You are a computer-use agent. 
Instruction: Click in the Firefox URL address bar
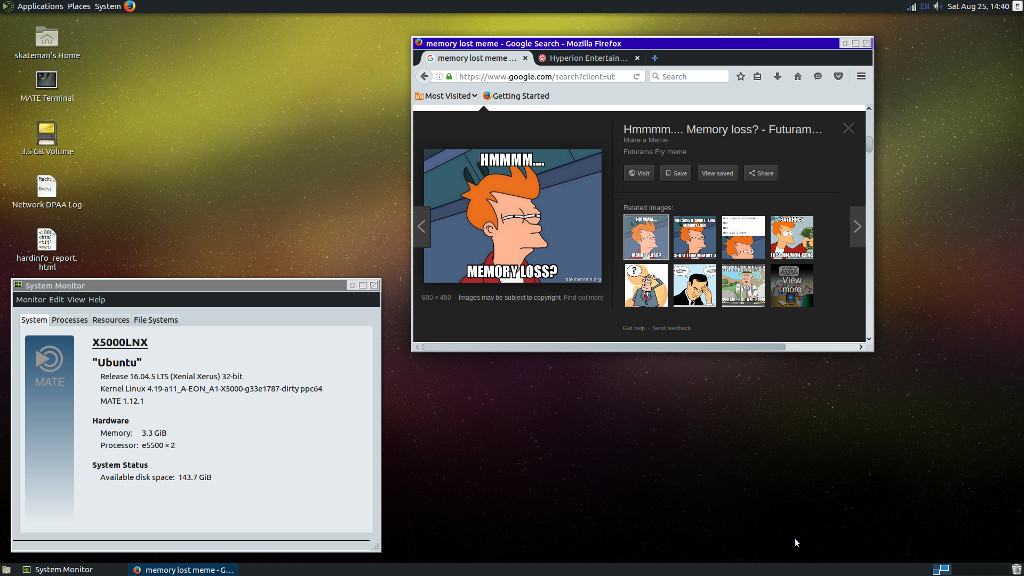(x=537, y=76)
